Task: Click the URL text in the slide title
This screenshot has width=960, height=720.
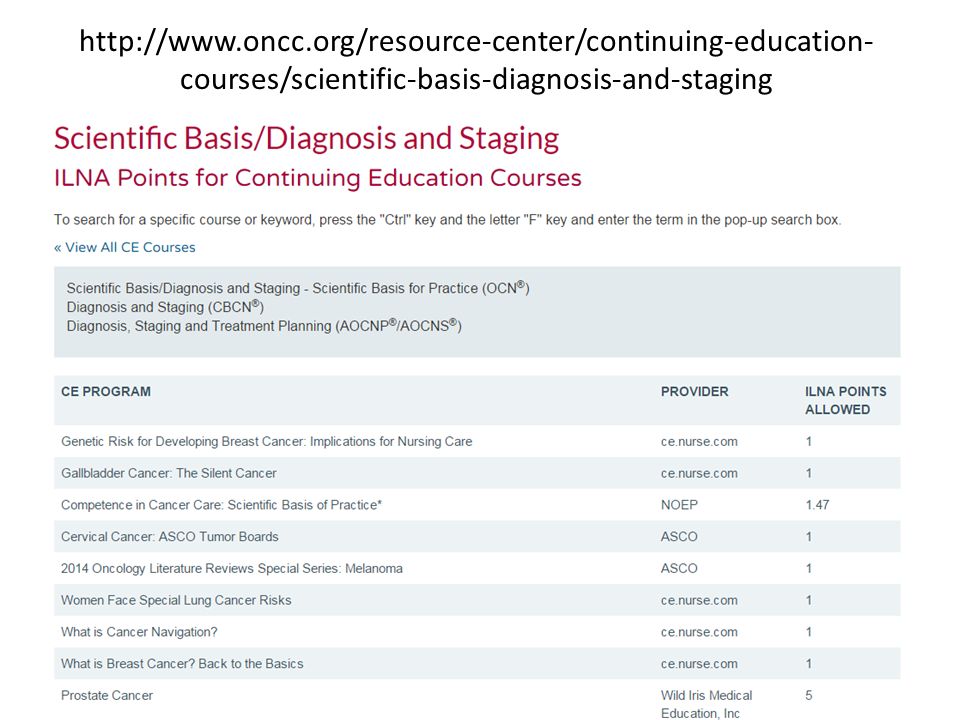Action: (x=476, y=60)
